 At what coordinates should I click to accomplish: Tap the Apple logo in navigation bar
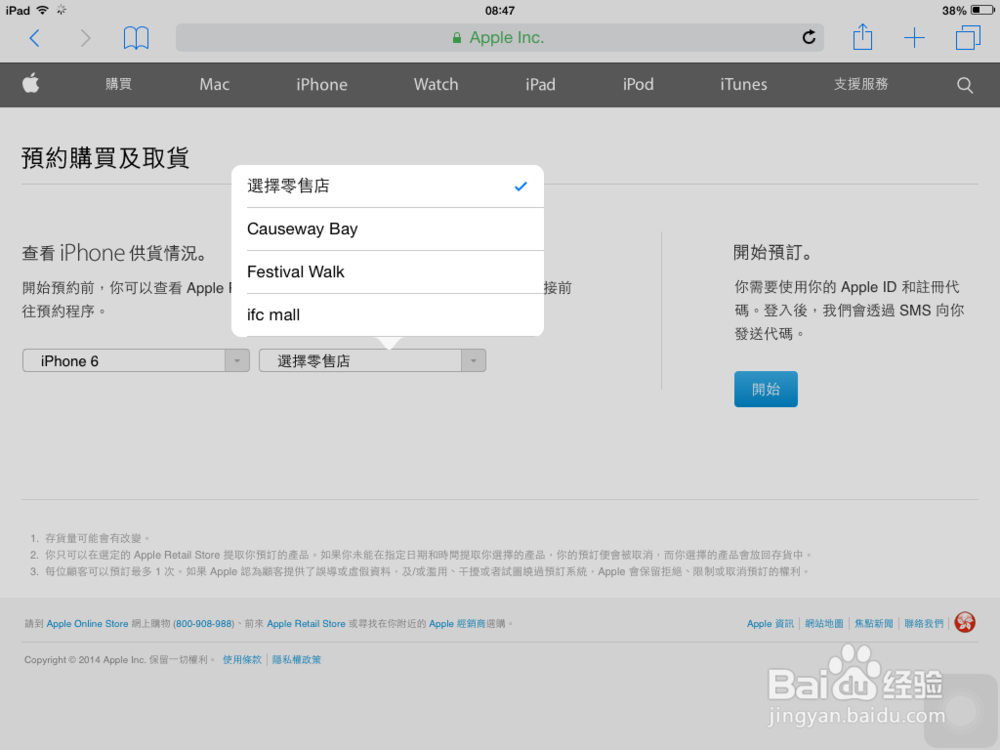click(x=31, y=84)
